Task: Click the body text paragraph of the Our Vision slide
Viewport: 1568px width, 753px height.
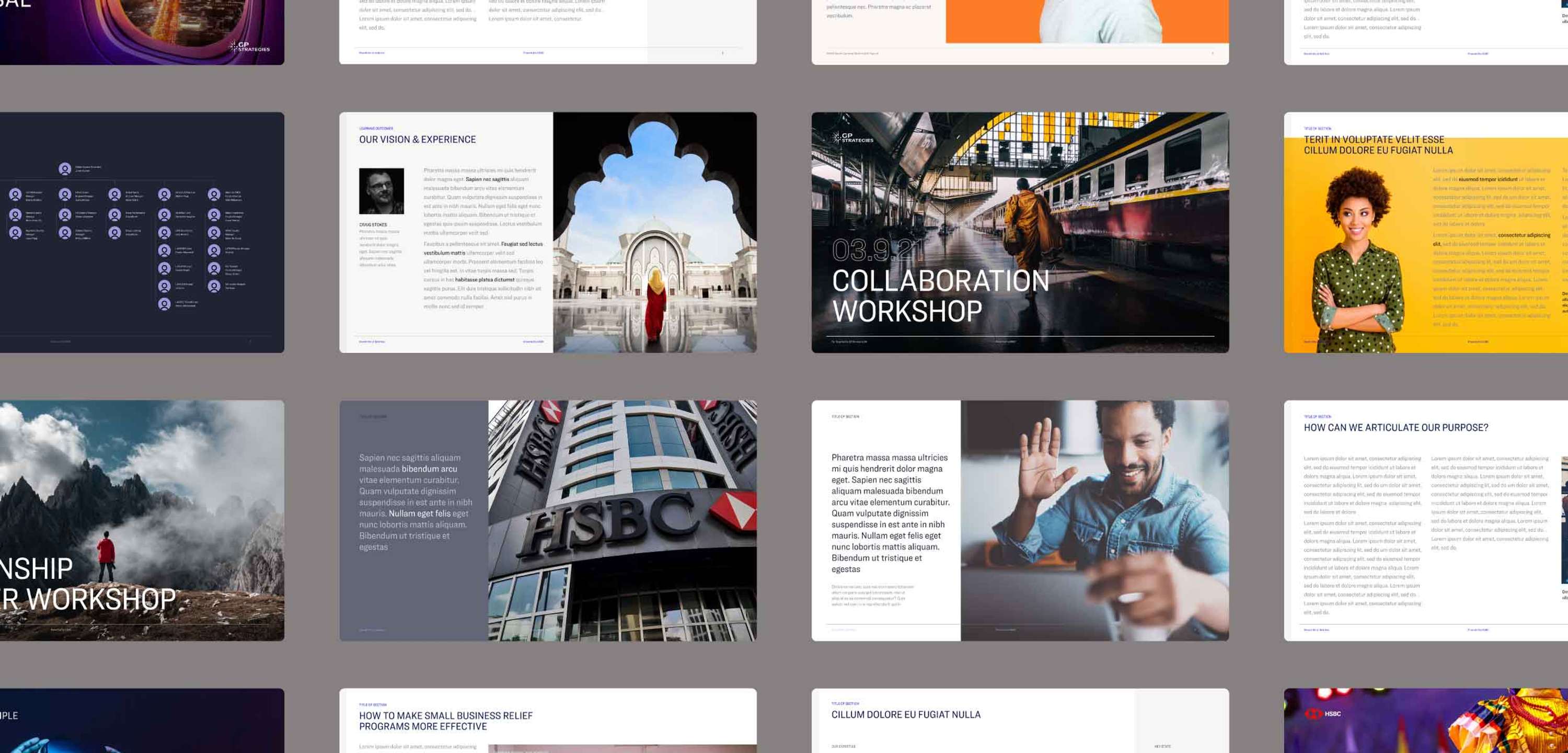Action: click(x=483, y=238)
